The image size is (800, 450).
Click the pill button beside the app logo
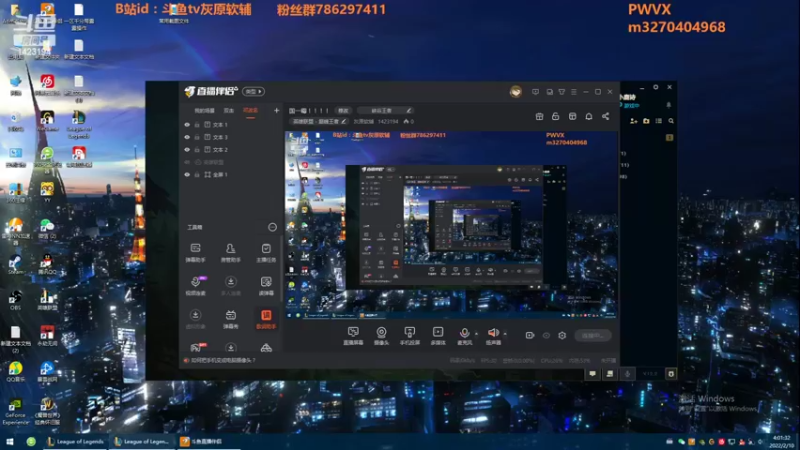pyautogui.click(x=254, y=91)
